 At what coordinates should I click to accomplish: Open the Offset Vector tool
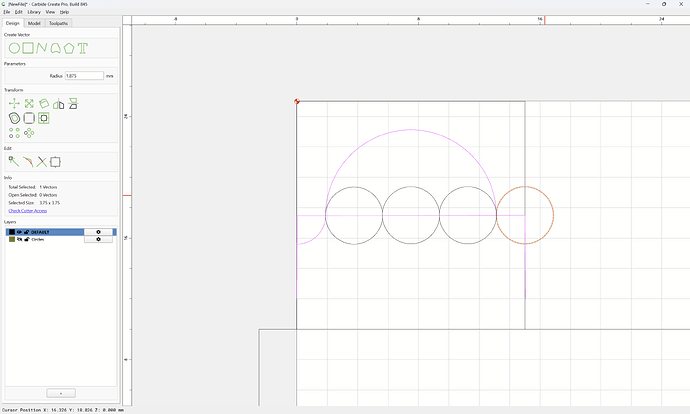(x=14, y=118)
